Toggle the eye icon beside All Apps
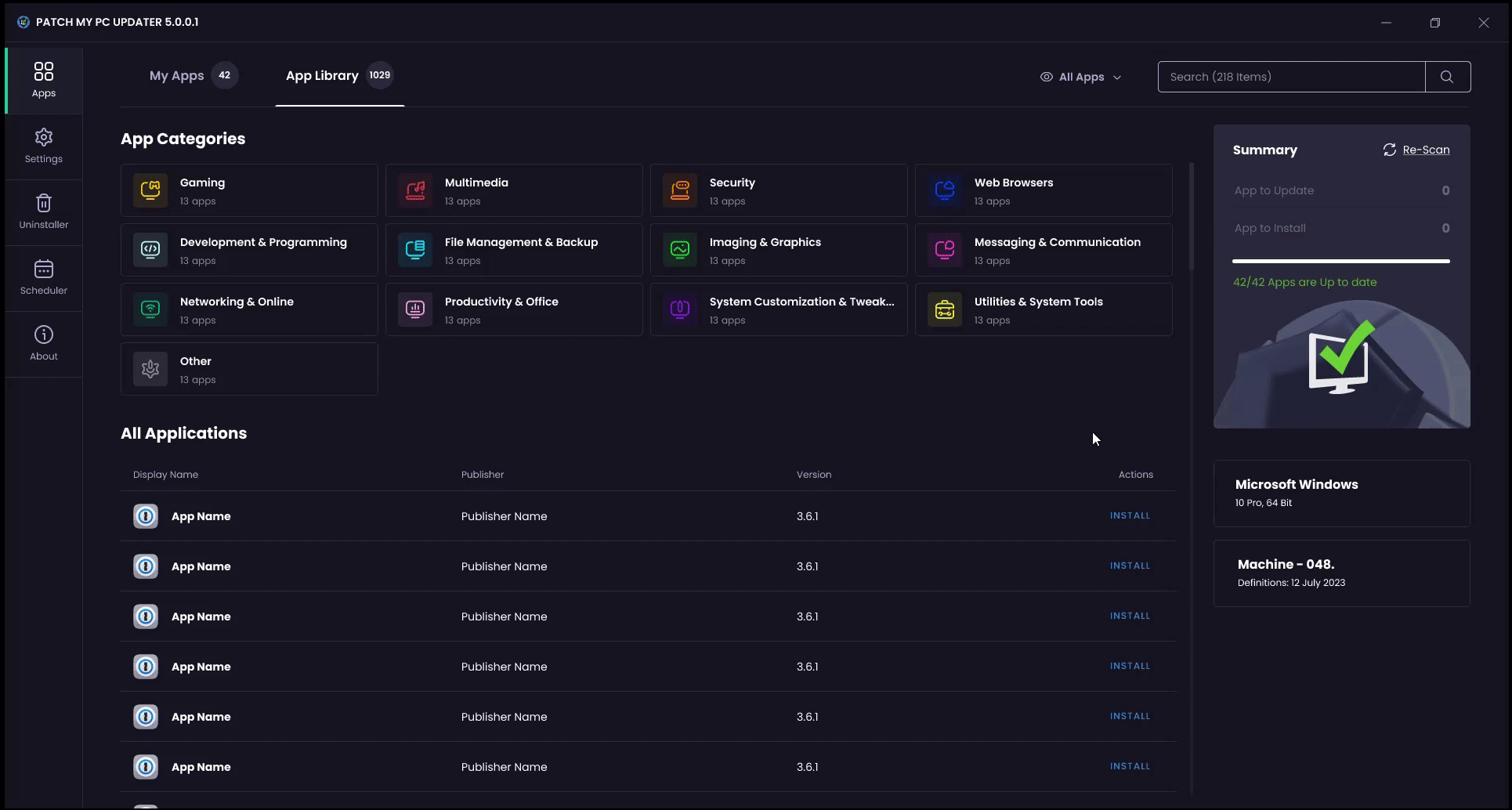The height and width of the screenshot is (810, 1512). pyautogui.click(x=1046, y=77)
